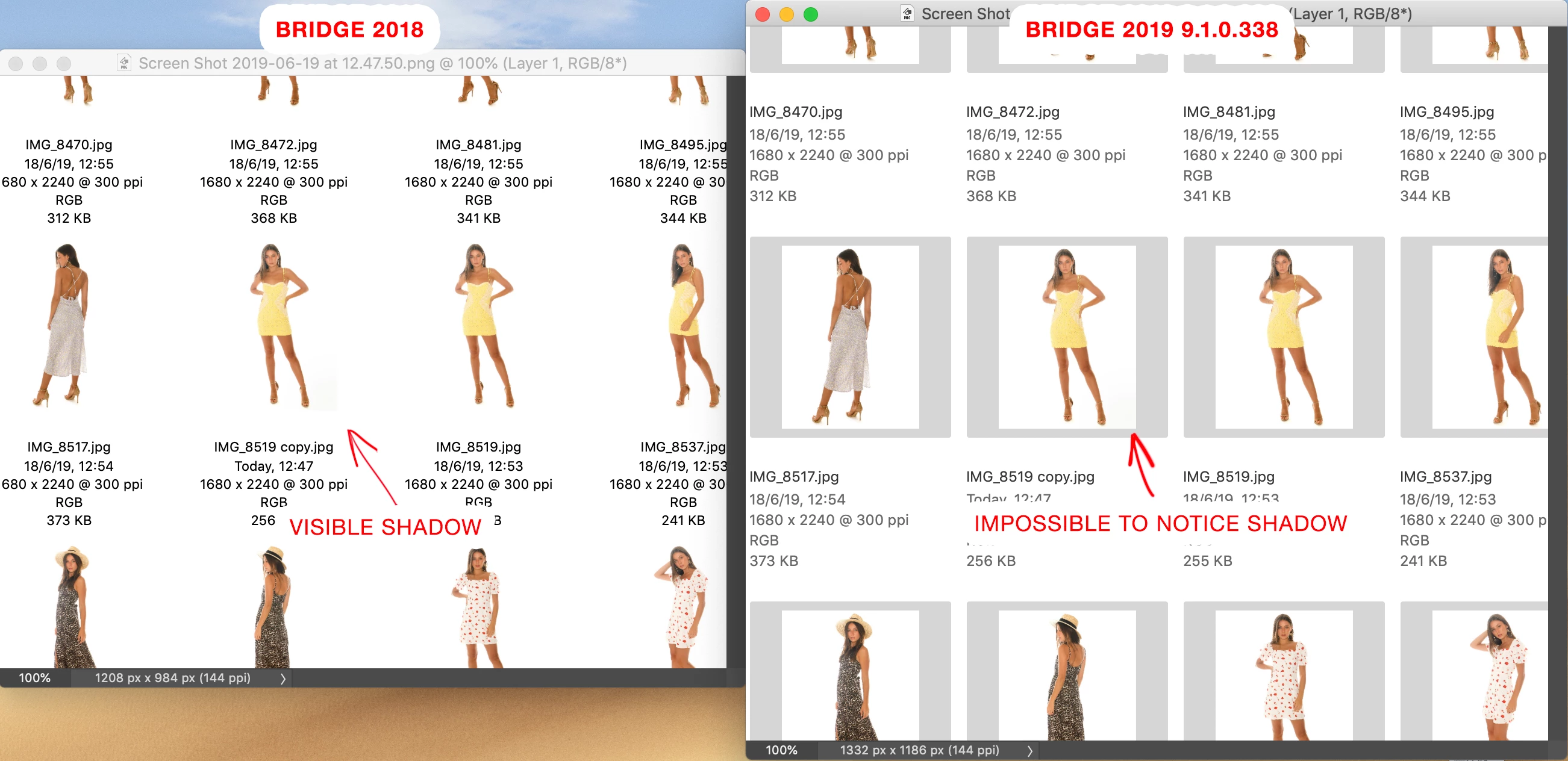Click the BRIDGE 2018 red label
Image resolution: width=1568 pixels, height=761 pixels.
coord(349,29)
